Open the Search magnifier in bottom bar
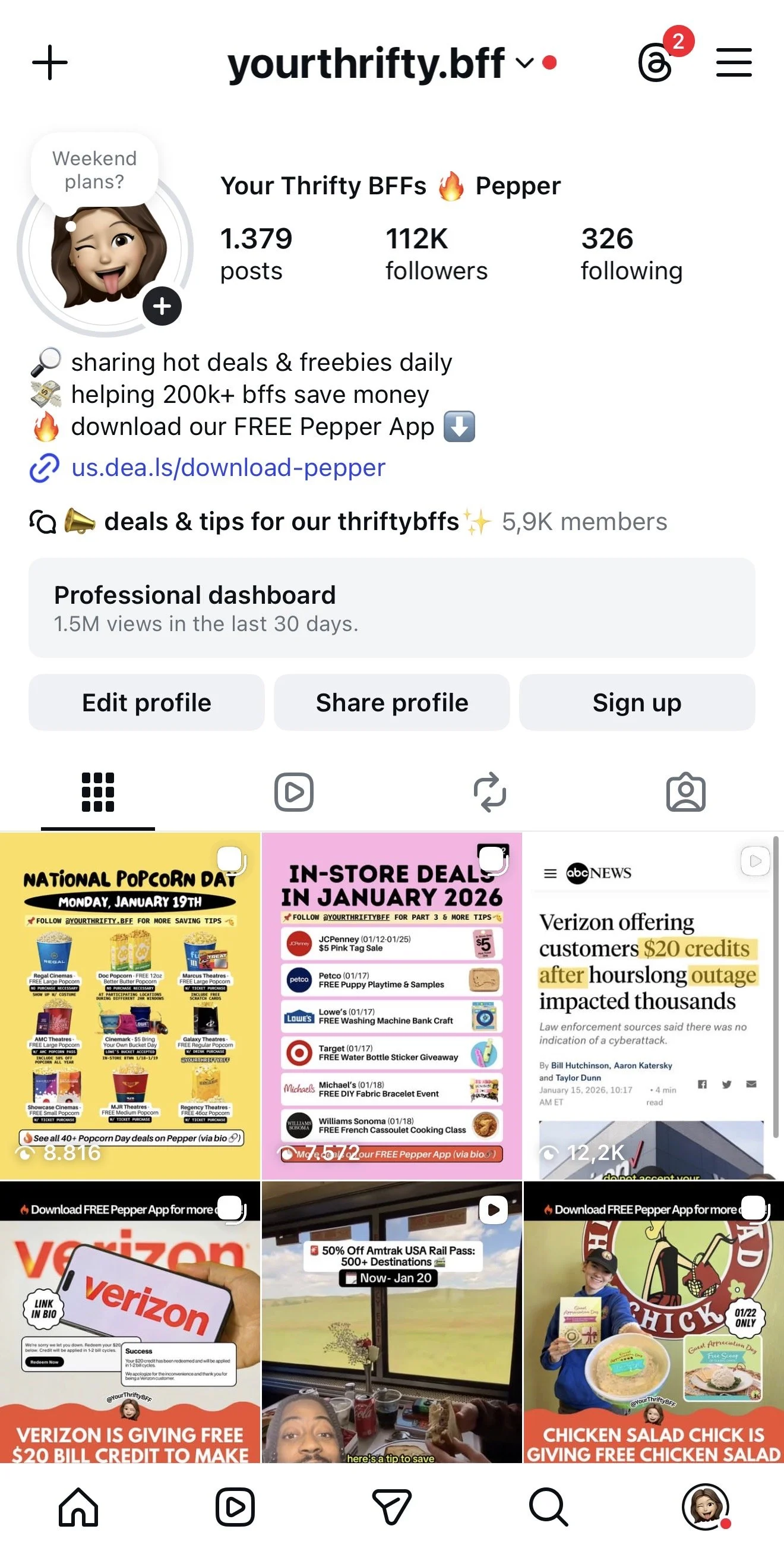 [548, 1507]
